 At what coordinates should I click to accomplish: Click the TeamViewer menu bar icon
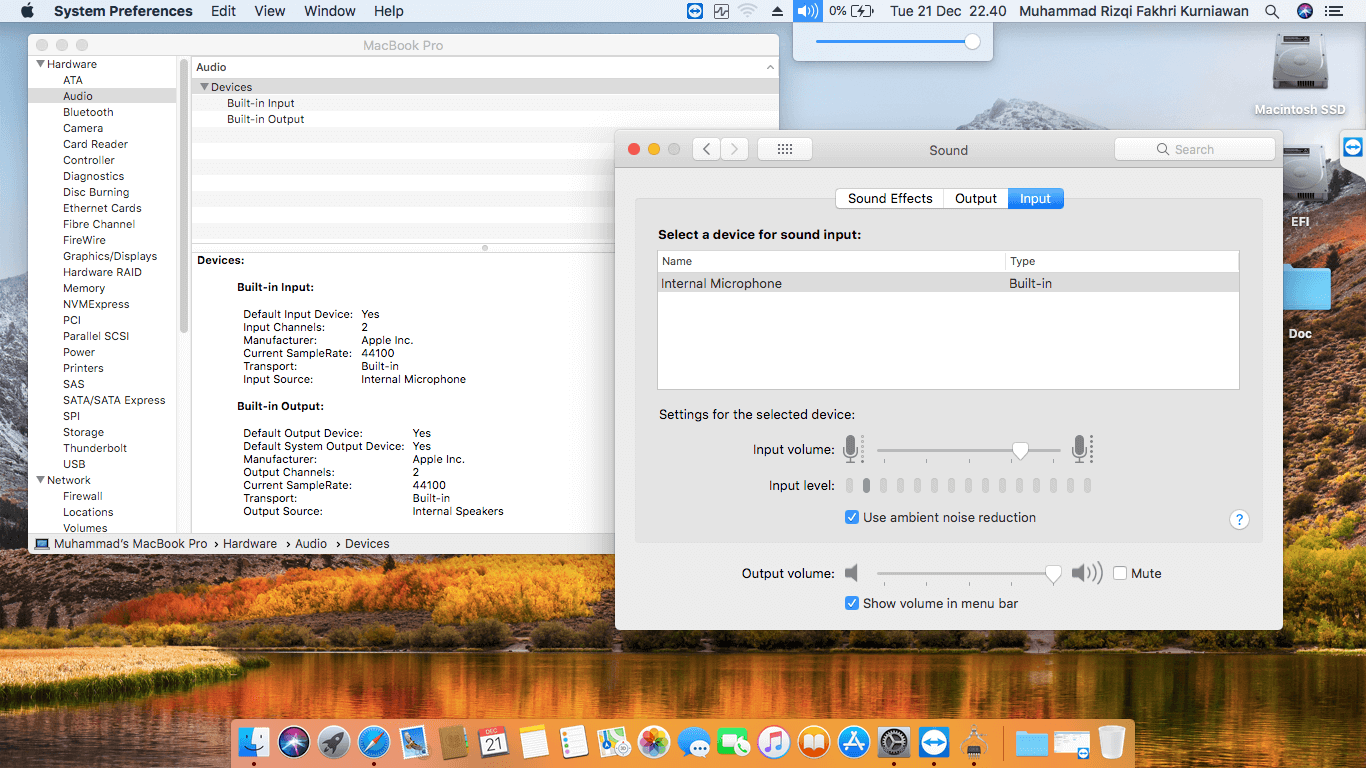coord(695,11)
